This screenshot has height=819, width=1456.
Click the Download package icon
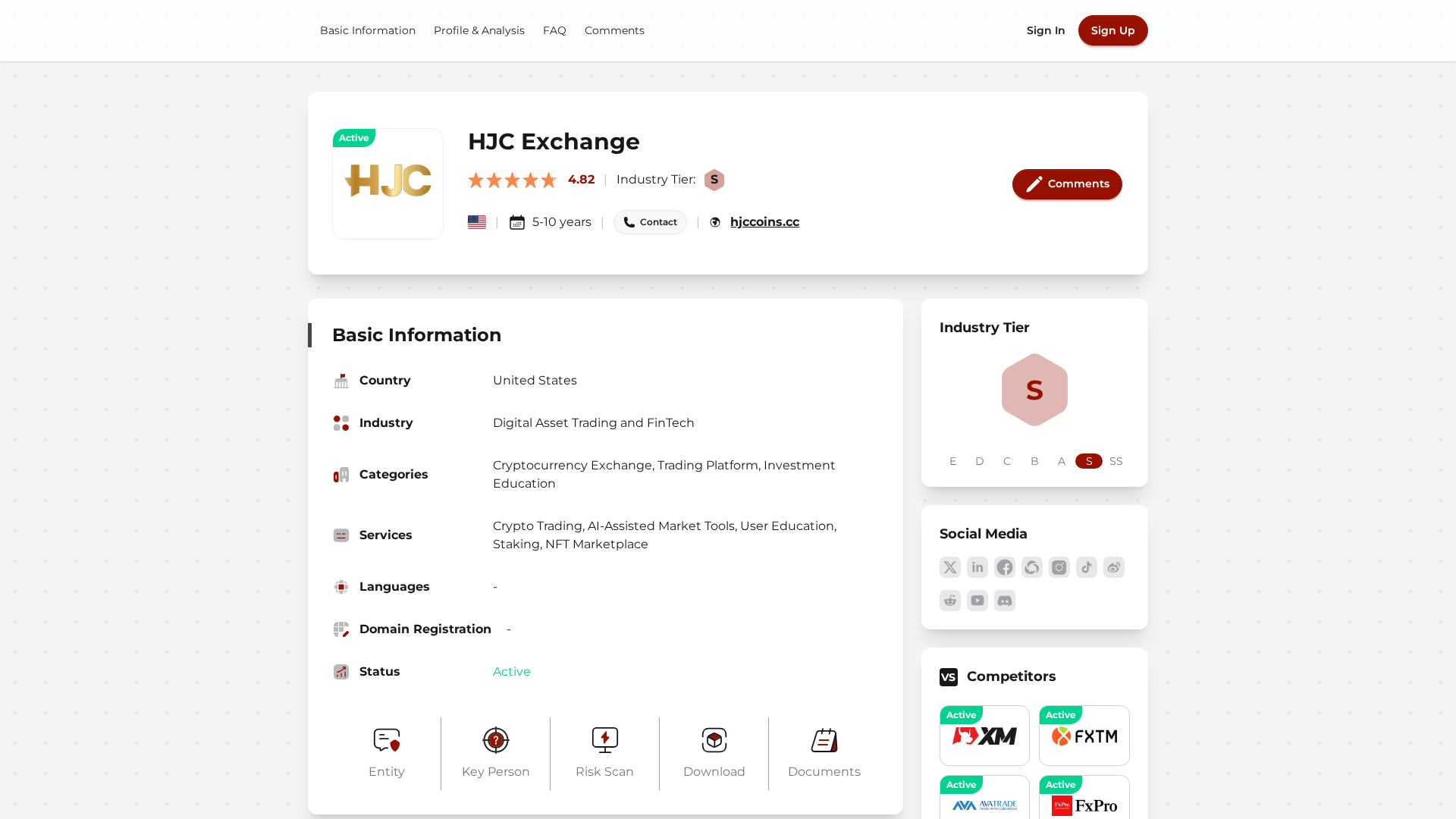(714, 740)
